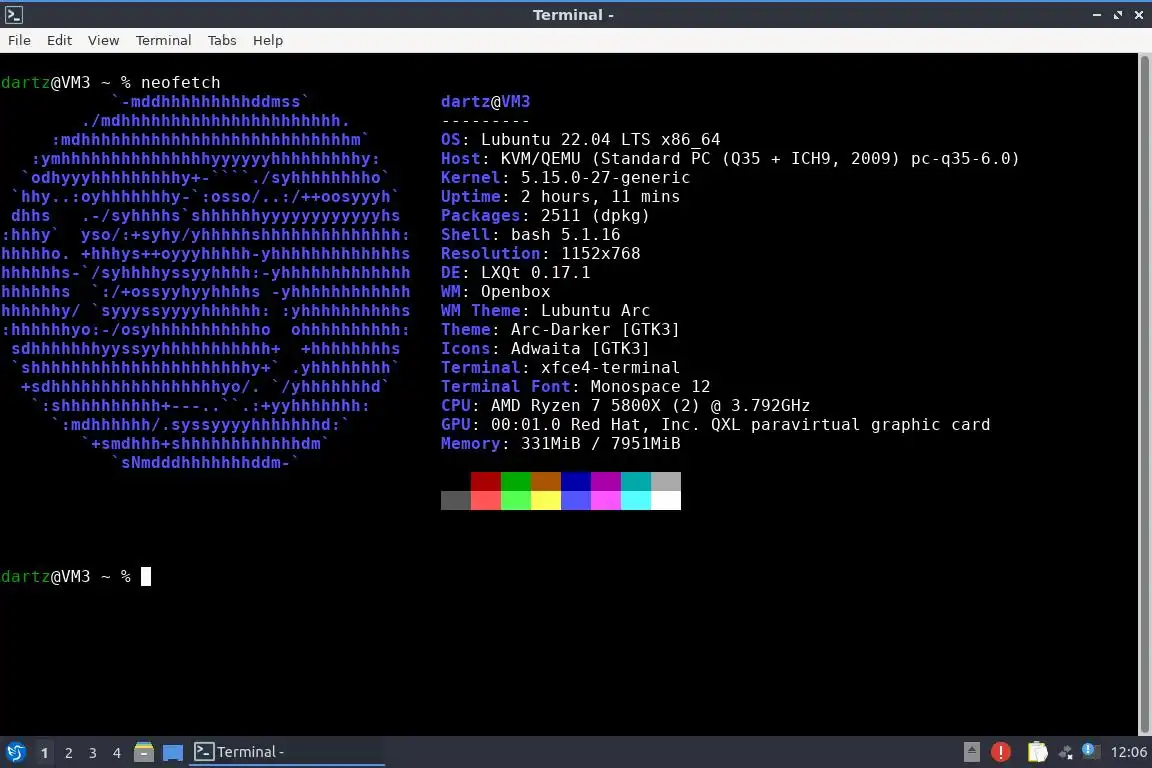Open the red exclamation alert tray icon

[x=1000, y=752]
